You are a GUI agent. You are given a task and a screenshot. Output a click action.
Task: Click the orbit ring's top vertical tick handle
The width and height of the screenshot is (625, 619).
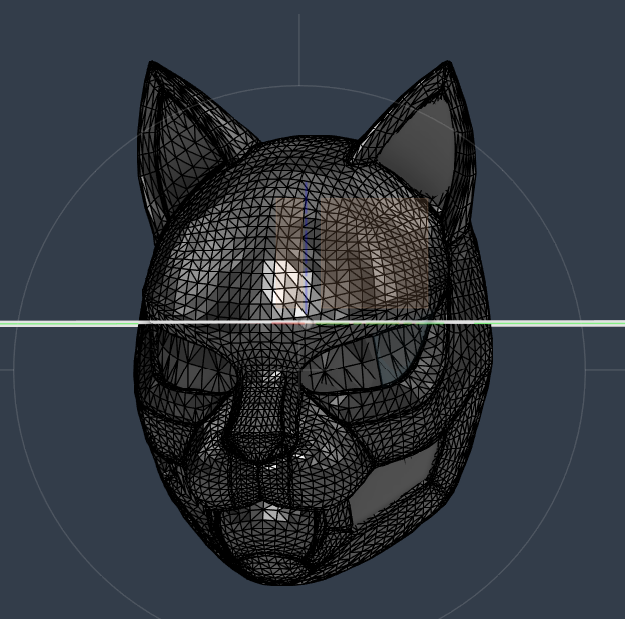point(299,50)
